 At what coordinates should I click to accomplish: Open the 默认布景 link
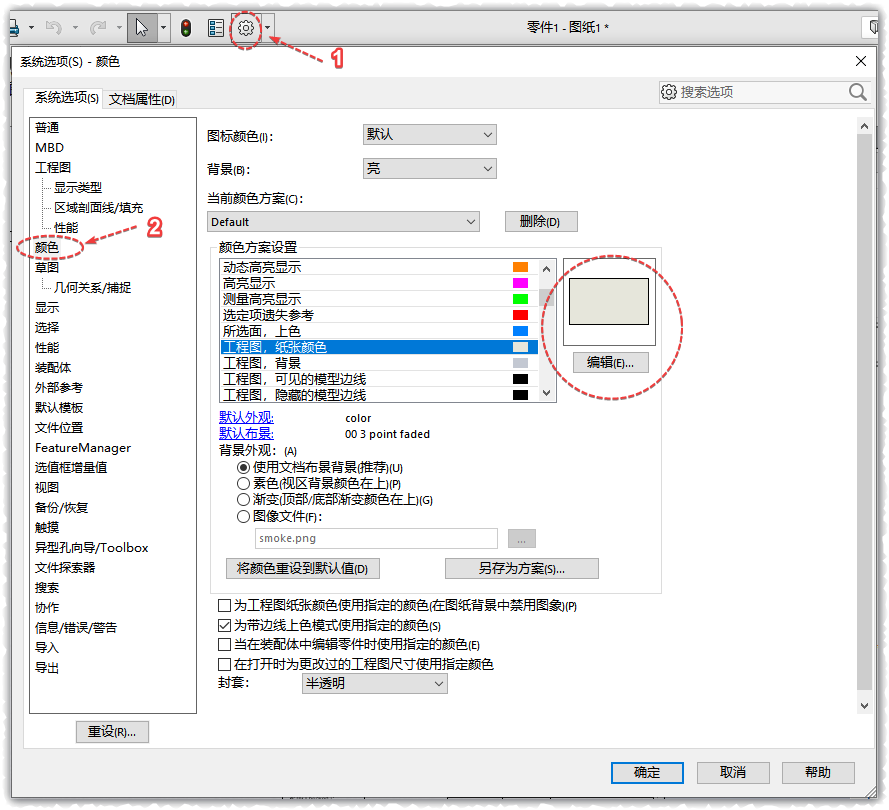pos(247,434)
